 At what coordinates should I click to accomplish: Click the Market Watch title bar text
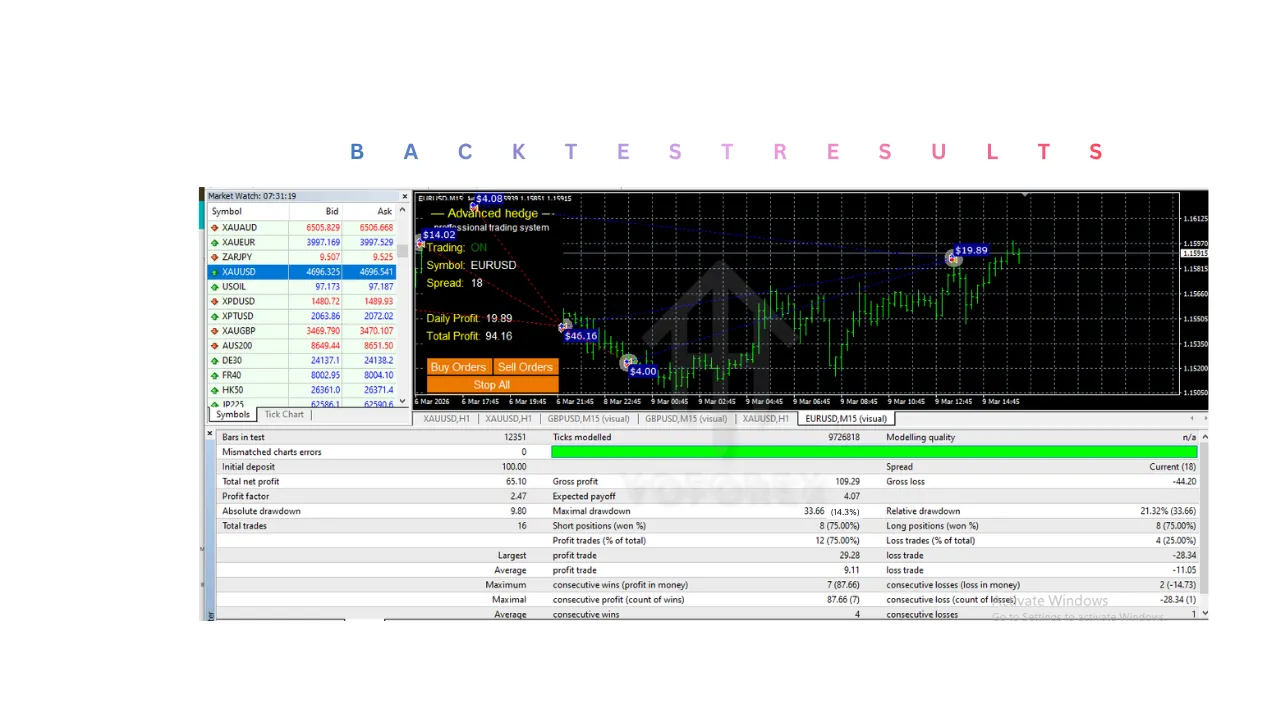(252, 196)
